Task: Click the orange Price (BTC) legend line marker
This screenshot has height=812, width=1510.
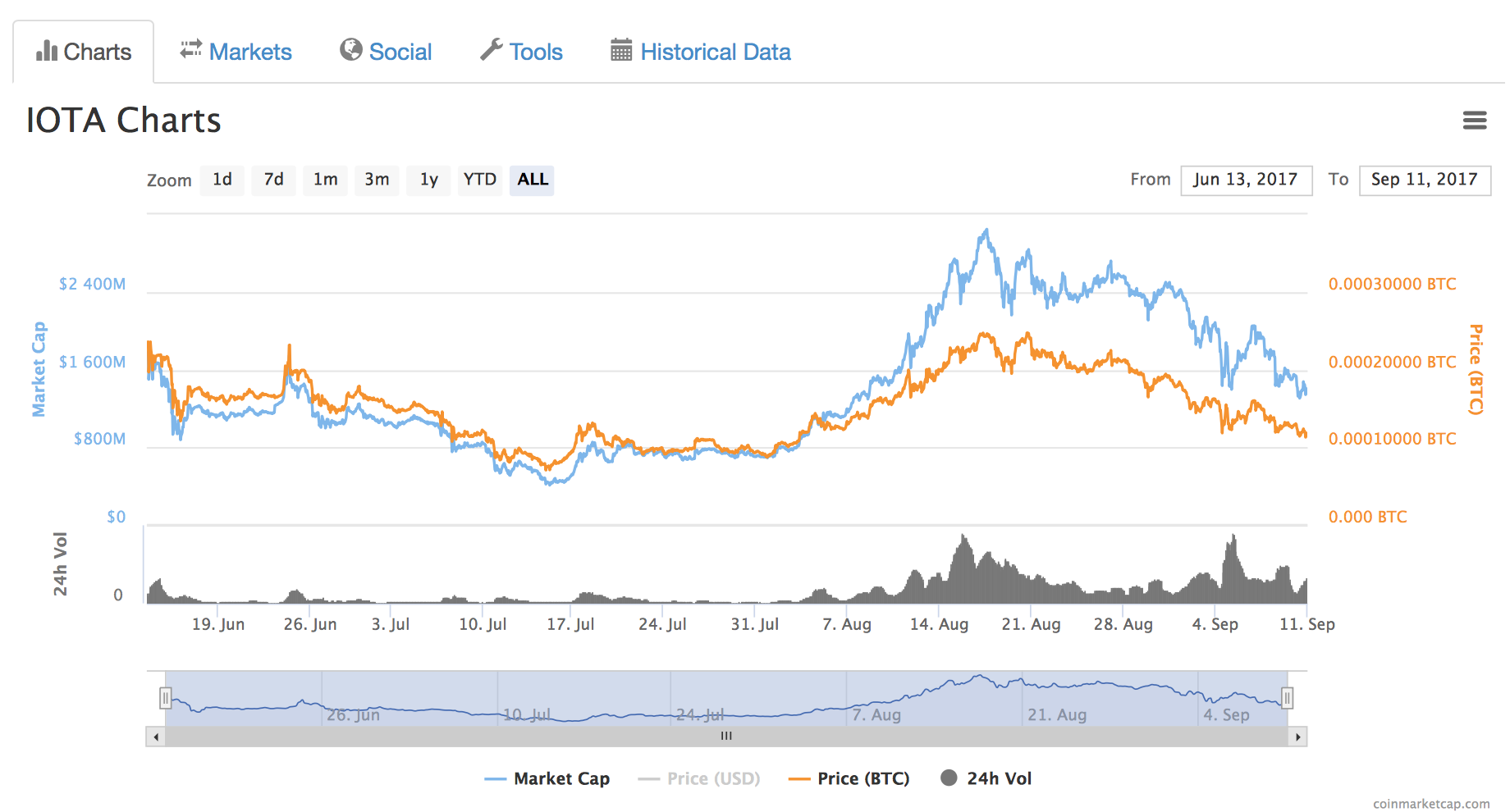Action: [799, 779]
